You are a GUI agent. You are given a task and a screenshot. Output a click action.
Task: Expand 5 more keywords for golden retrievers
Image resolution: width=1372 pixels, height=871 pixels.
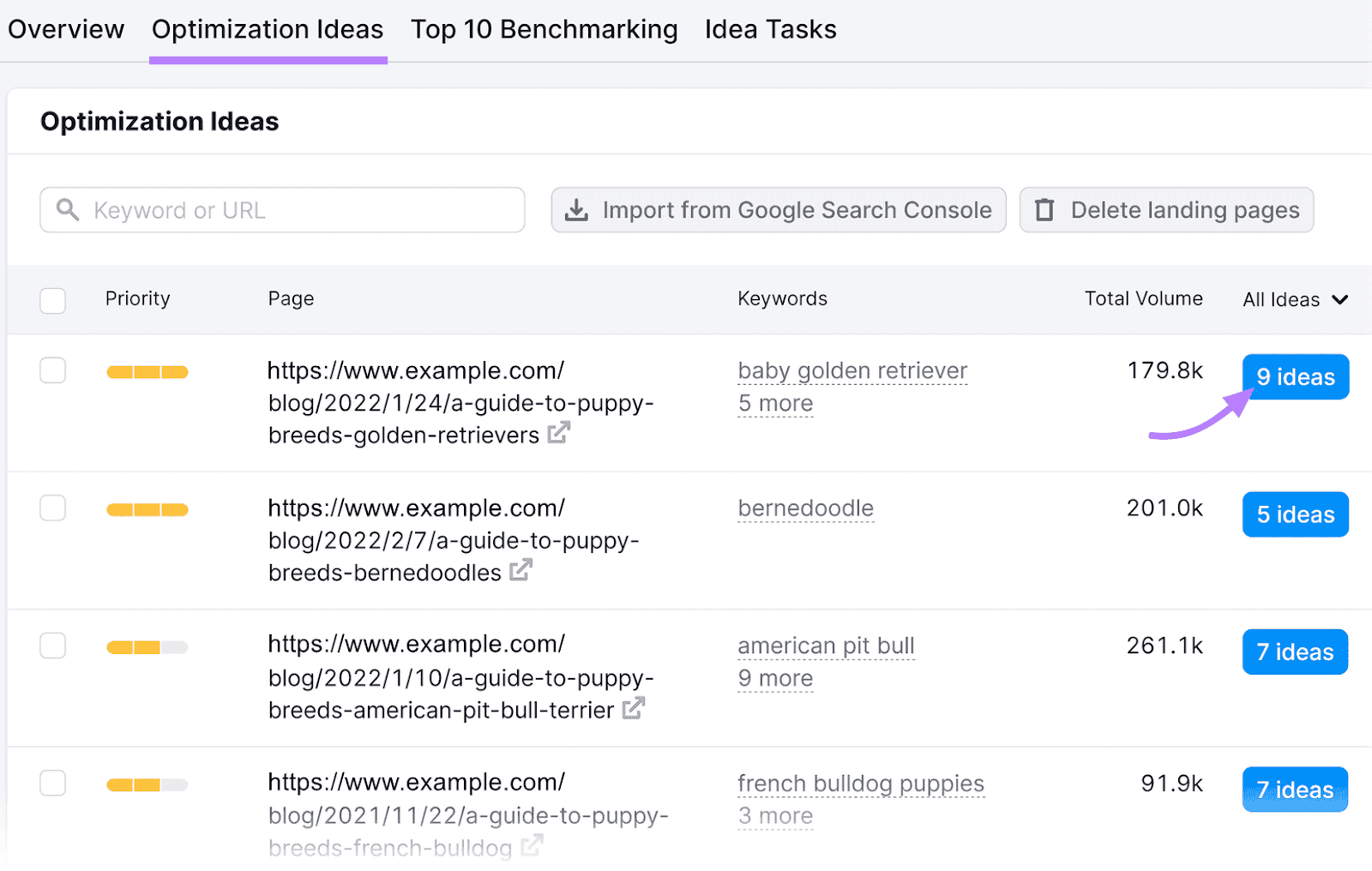pyautogui.click(x=774, y=403)
